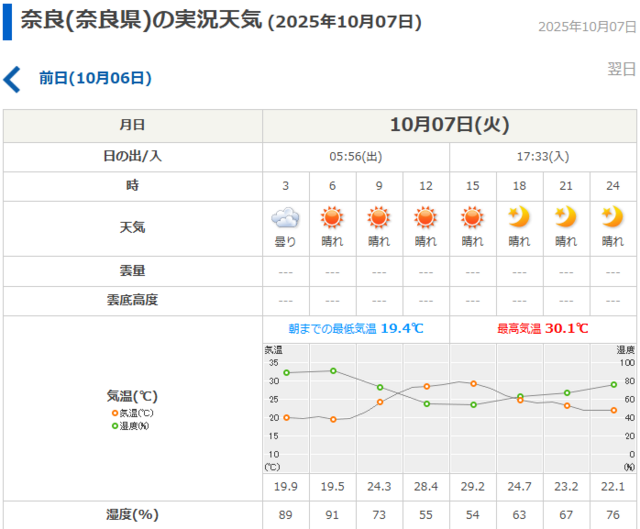Click the 奈良(奈良県)の実況天気 page title
Viewport: 640px width, 529px height.
[x=140, y=21]
